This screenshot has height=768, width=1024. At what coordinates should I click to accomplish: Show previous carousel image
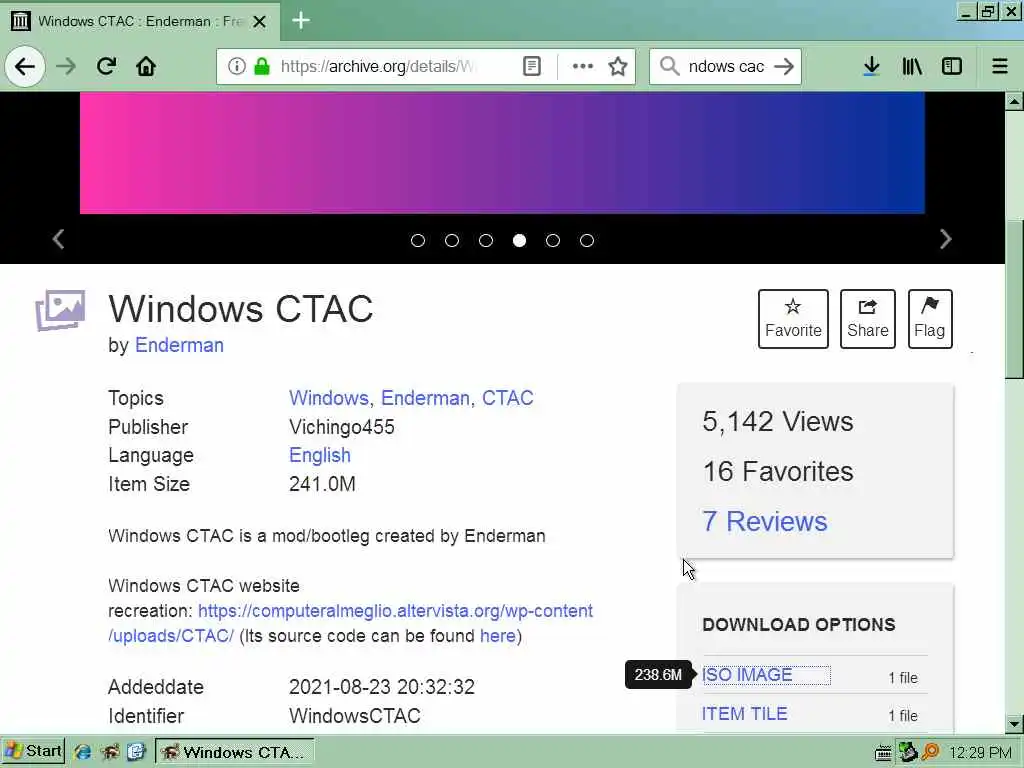click(x=59, y=239)
